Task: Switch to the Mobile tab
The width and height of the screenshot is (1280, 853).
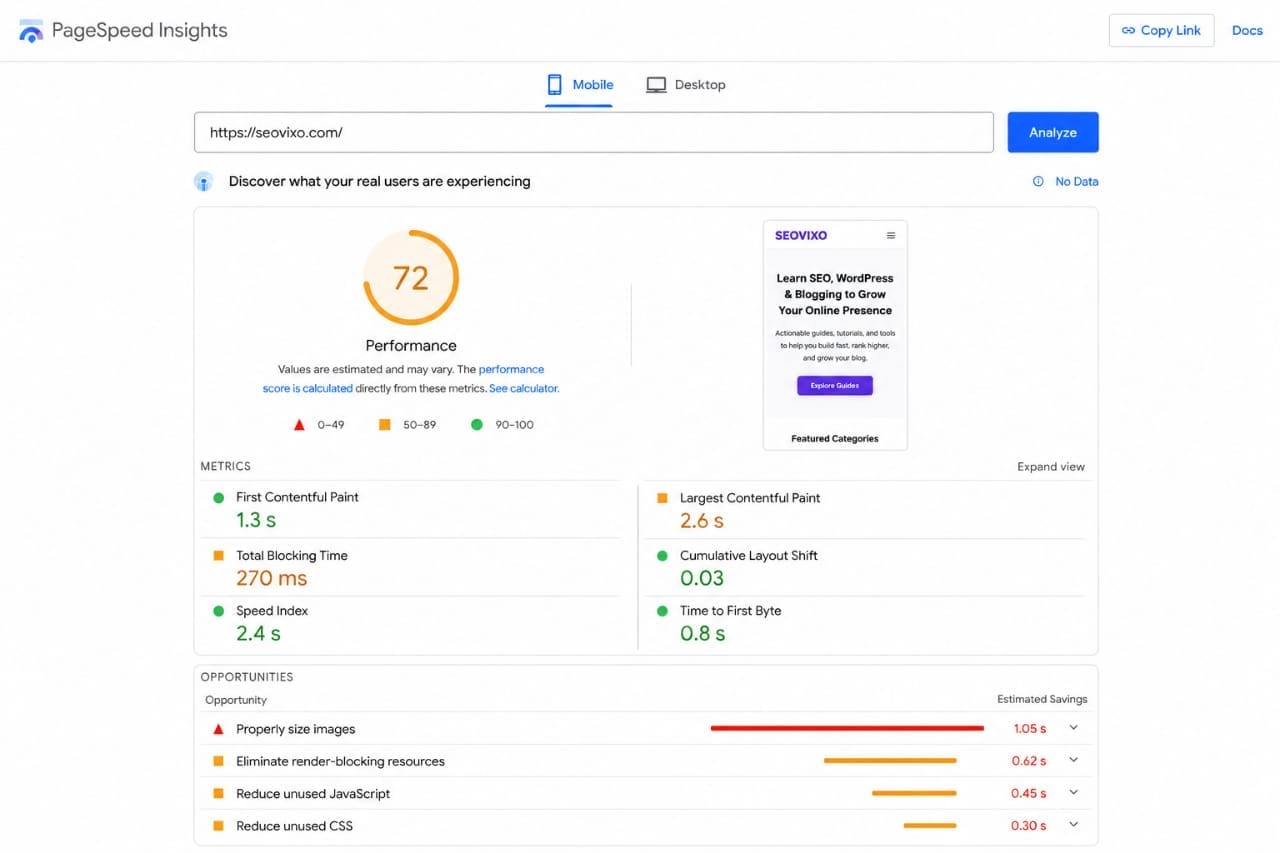Action: (579, 85)
